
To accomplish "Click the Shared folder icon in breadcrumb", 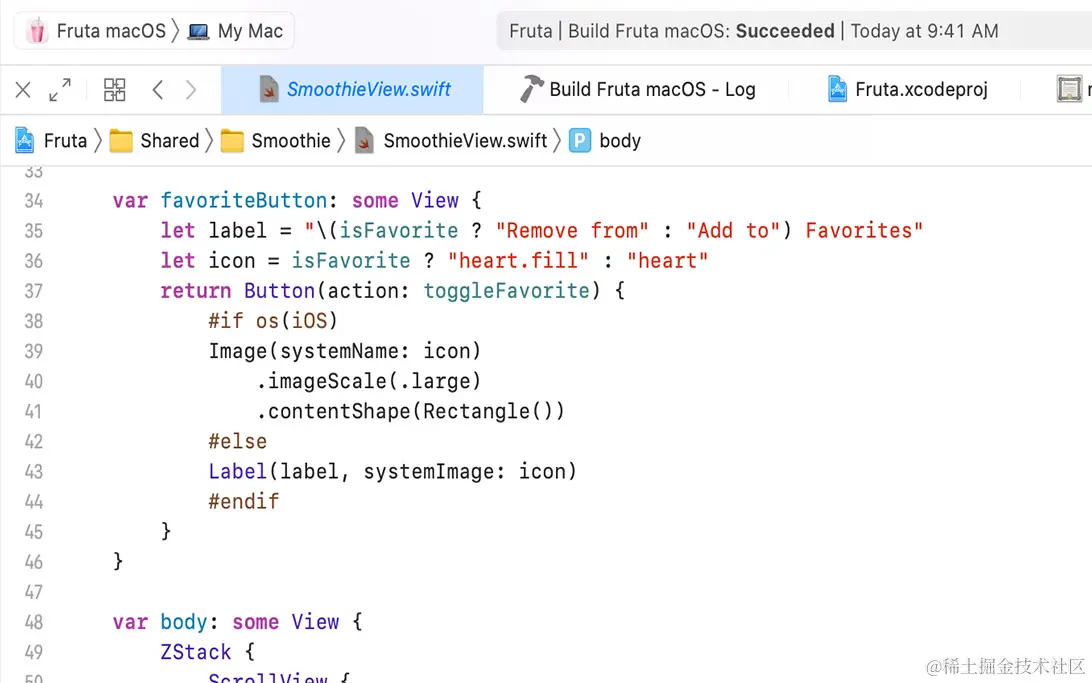I will [x=121, y=141].
